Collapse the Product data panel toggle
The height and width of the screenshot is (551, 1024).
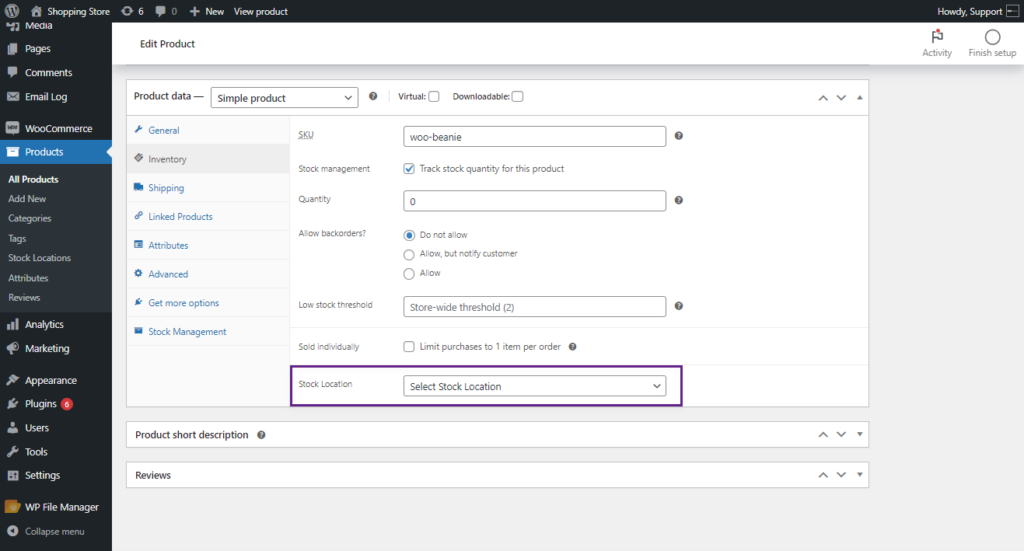point(859,97)
